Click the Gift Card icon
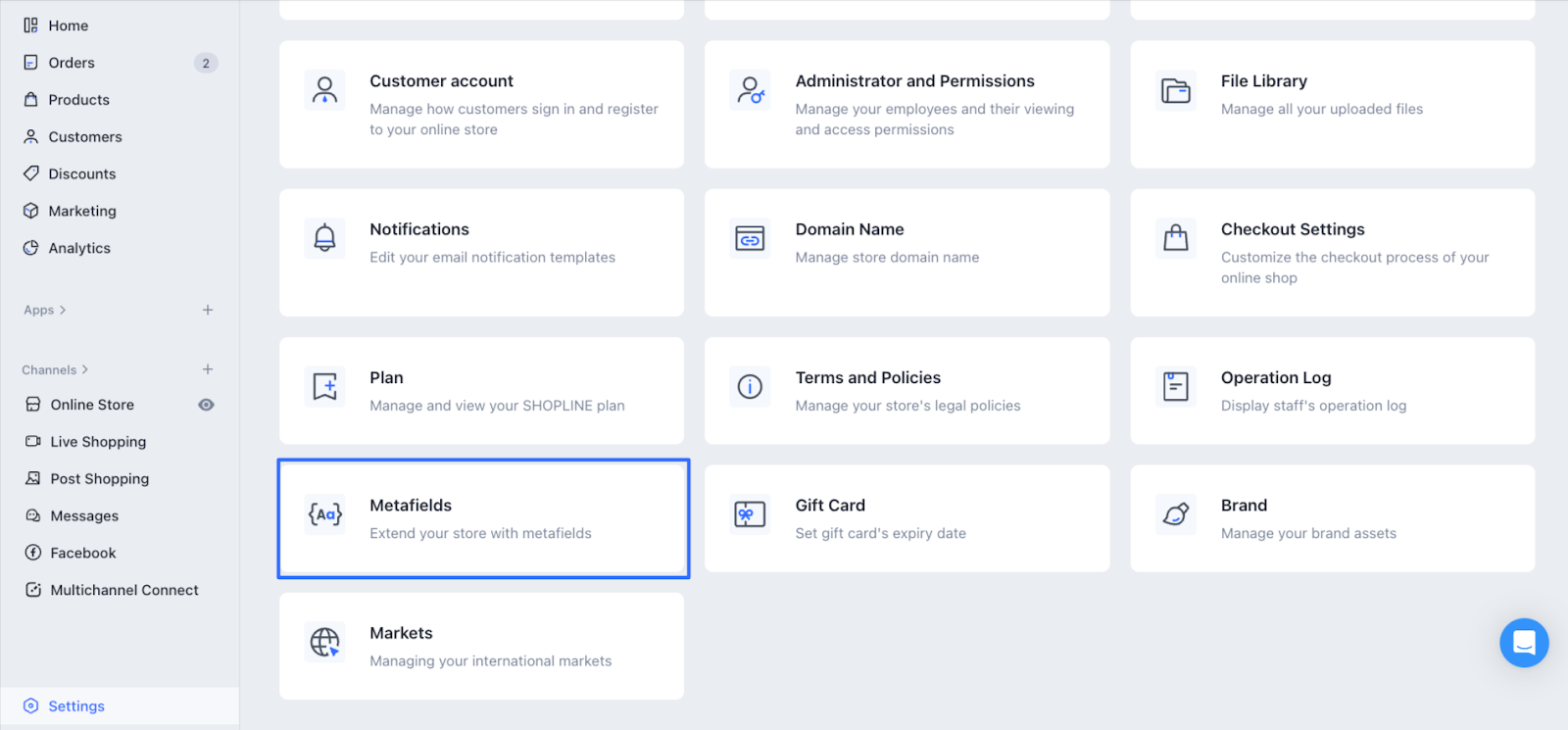This screenshot has height=730, width=1568. (x=750, y=514)
